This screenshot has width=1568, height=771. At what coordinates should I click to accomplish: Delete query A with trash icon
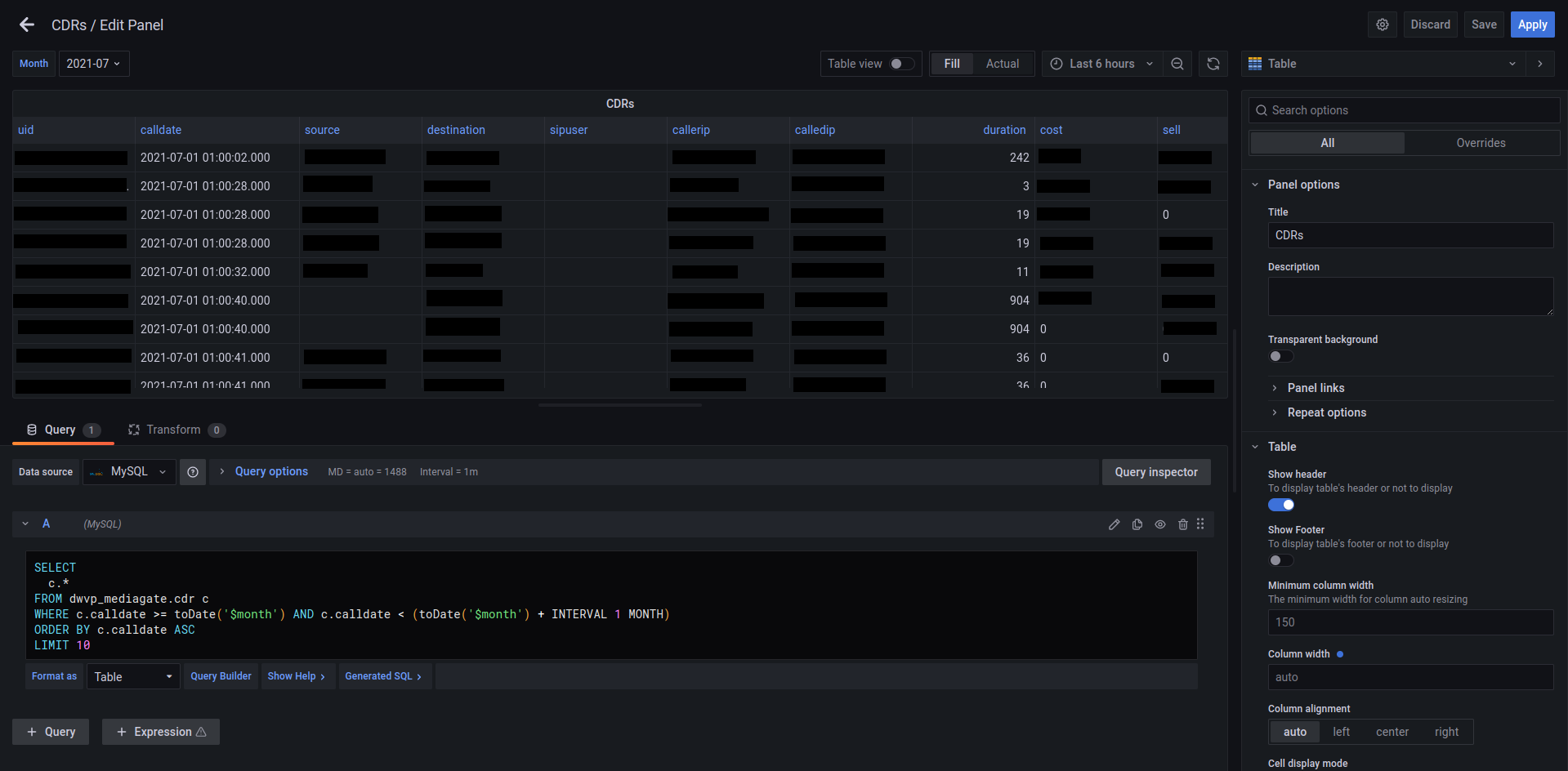tap(1183, 524)
